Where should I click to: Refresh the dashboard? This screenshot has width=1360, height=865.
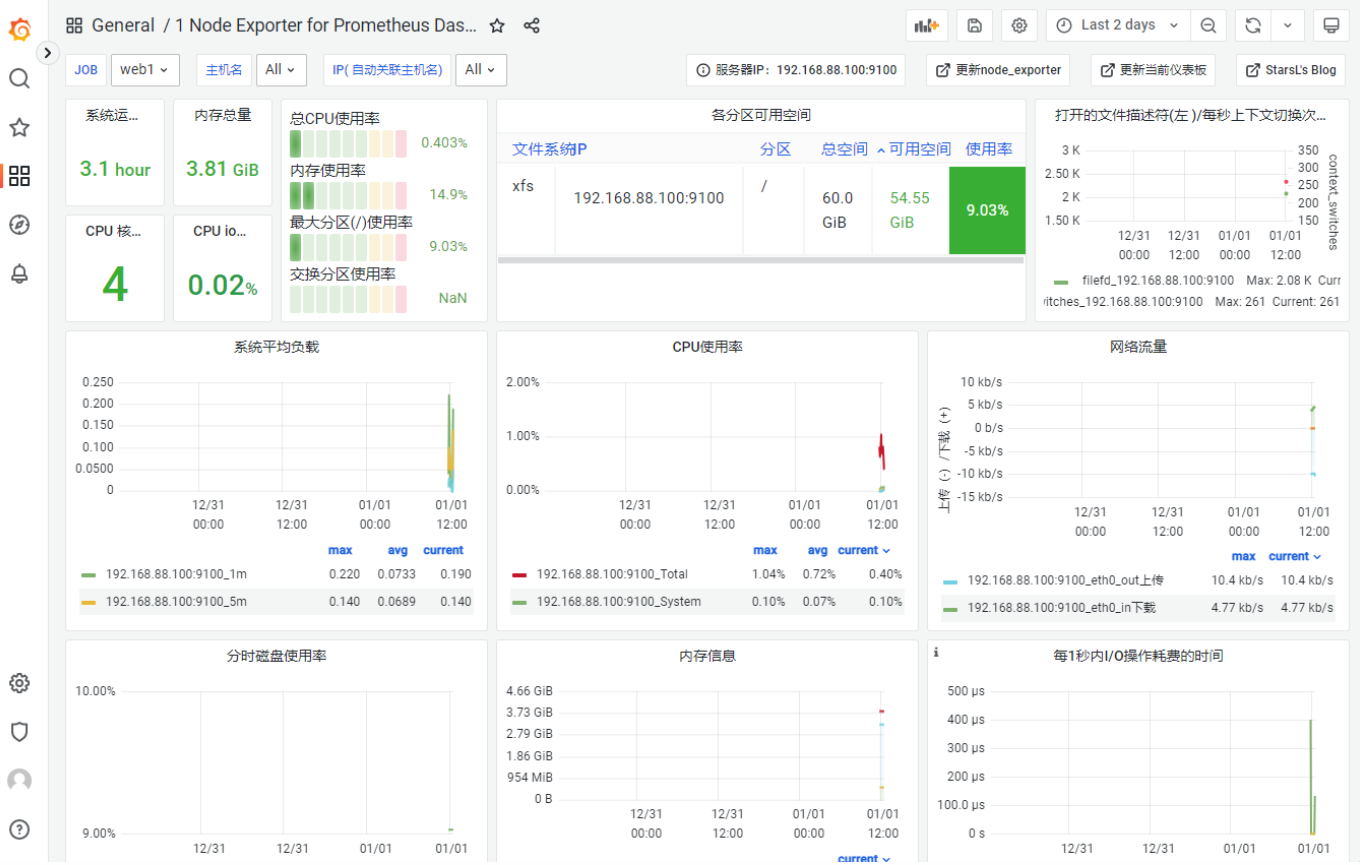click(x=1253, y=25)
